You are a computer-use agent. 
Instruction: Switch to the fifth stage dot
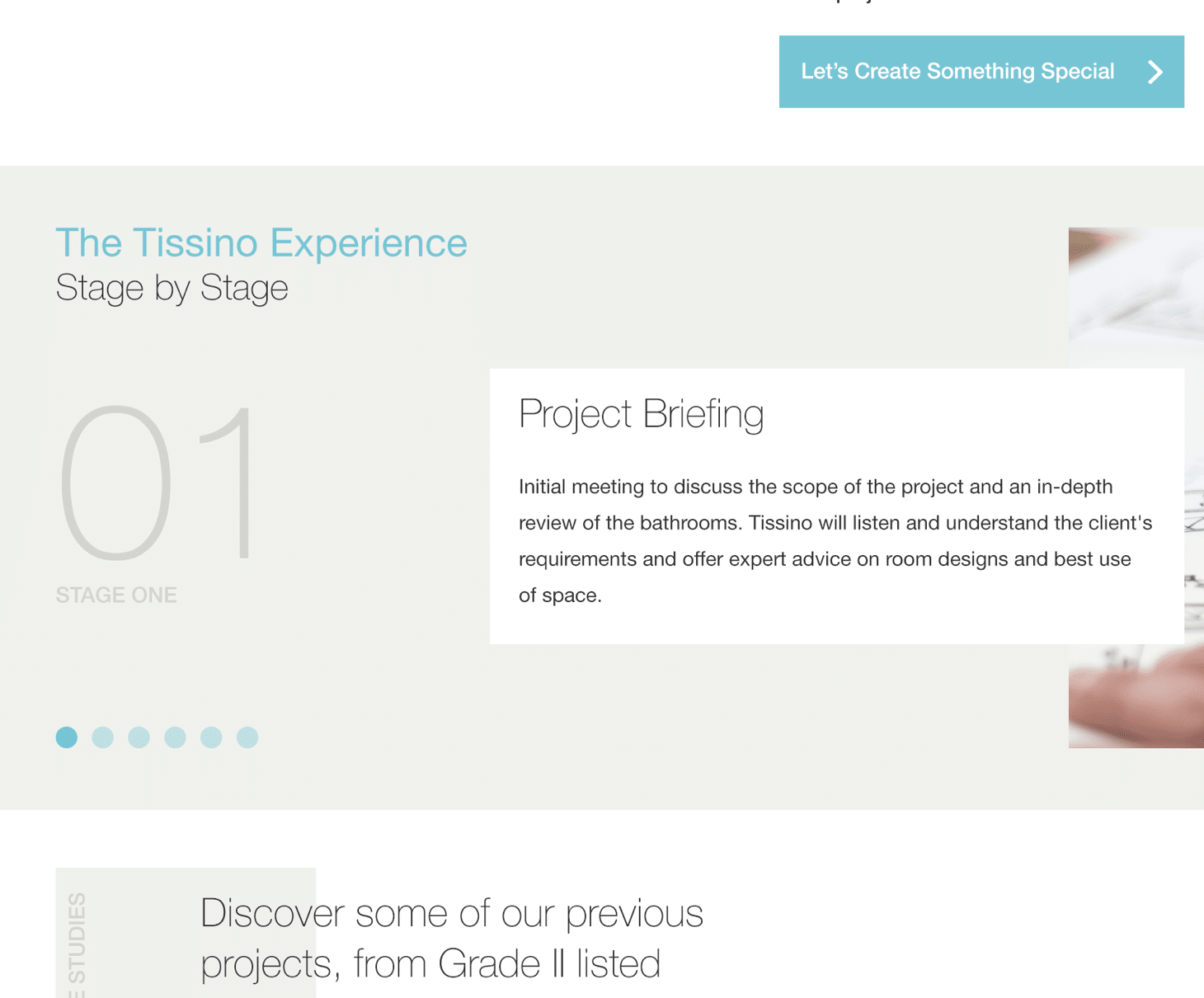(211, 737)
